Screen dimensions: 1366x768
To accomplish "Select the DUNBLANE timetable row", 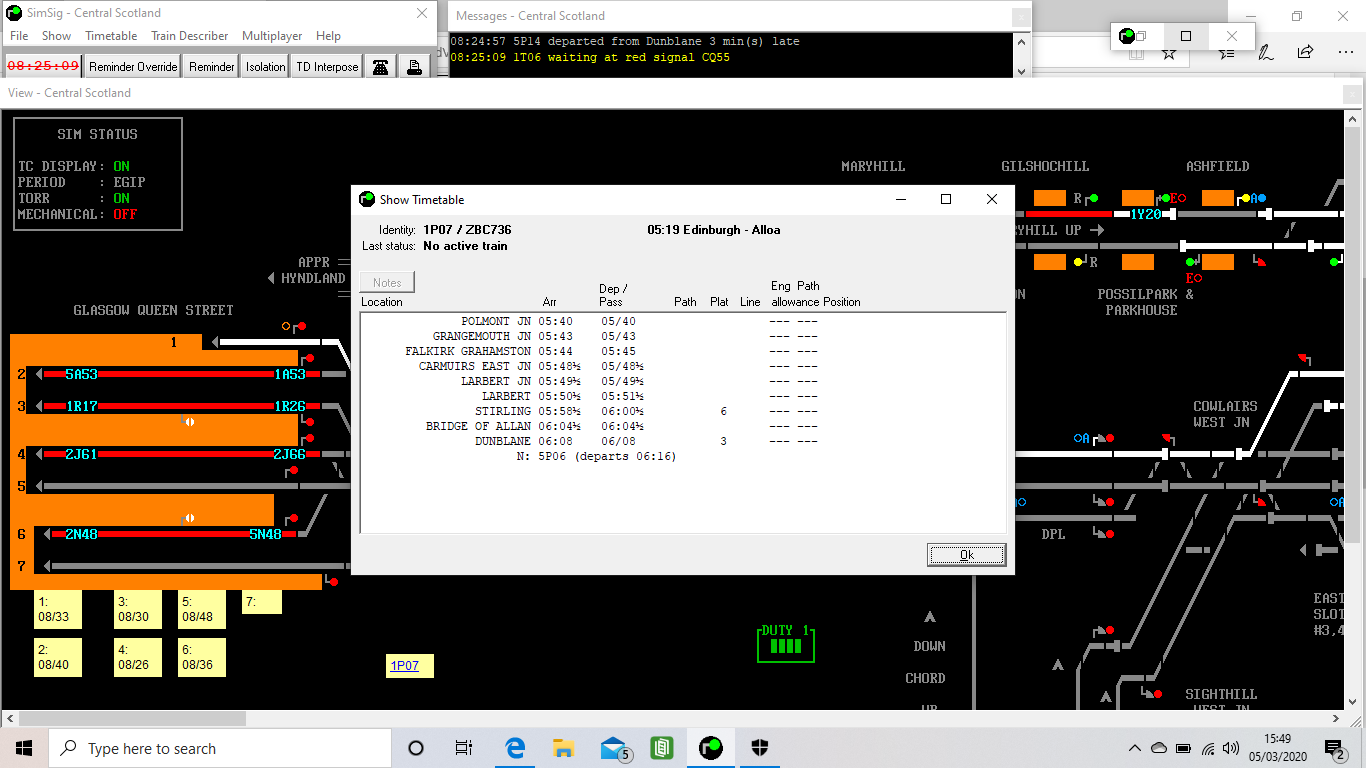I will click(x=683, y=441).
